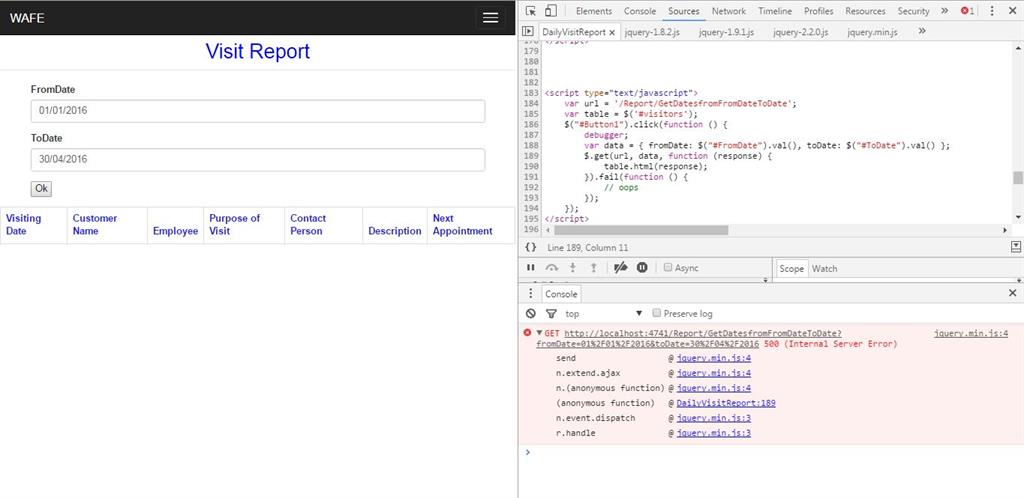Click the Visiting Date column header
The height and width of the screenshot is (498, 1024).
(33, 225)
